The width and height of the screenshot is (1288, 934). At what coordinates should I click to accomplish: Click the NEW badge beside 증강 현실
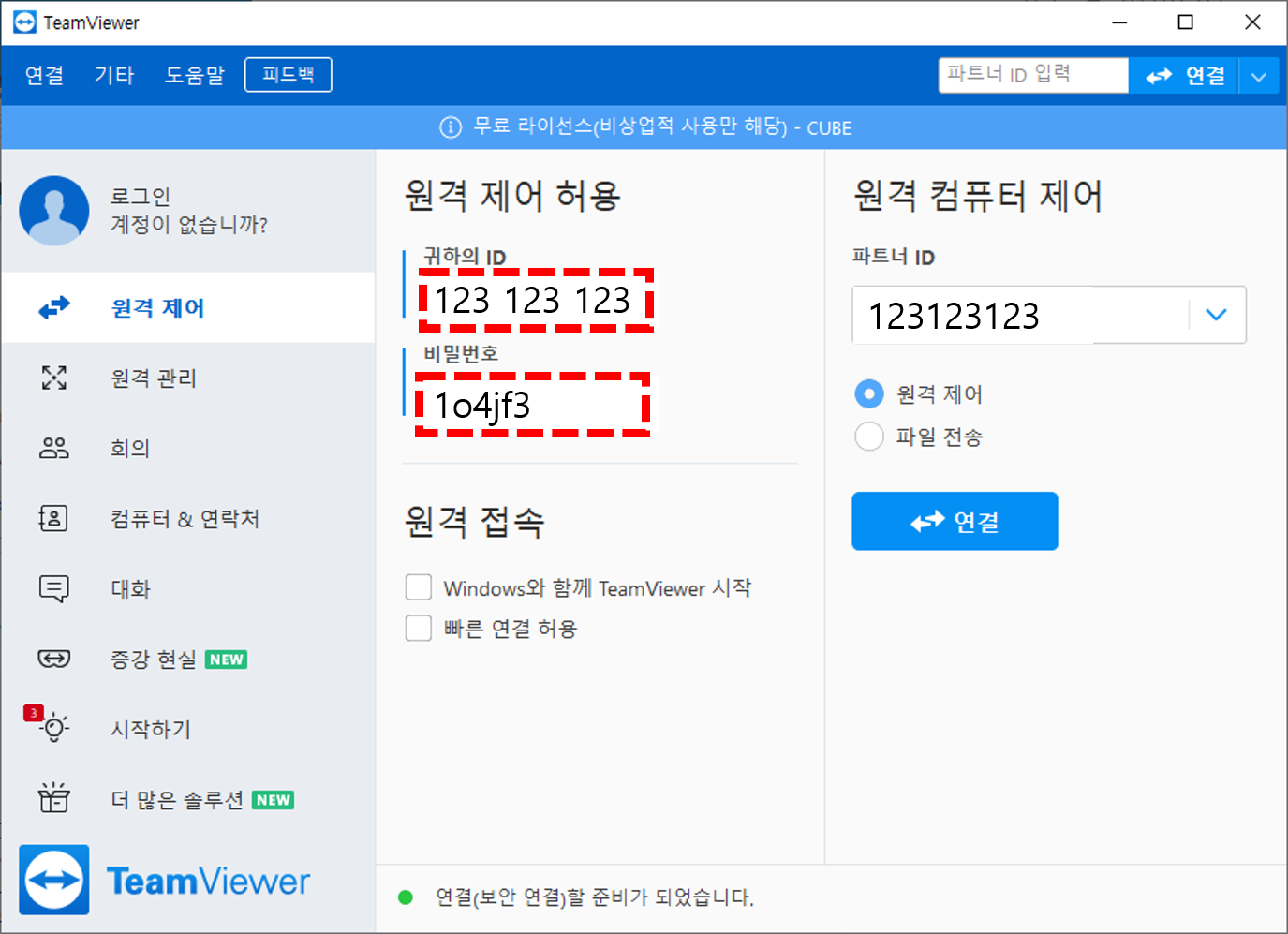[x=227, y=660]
